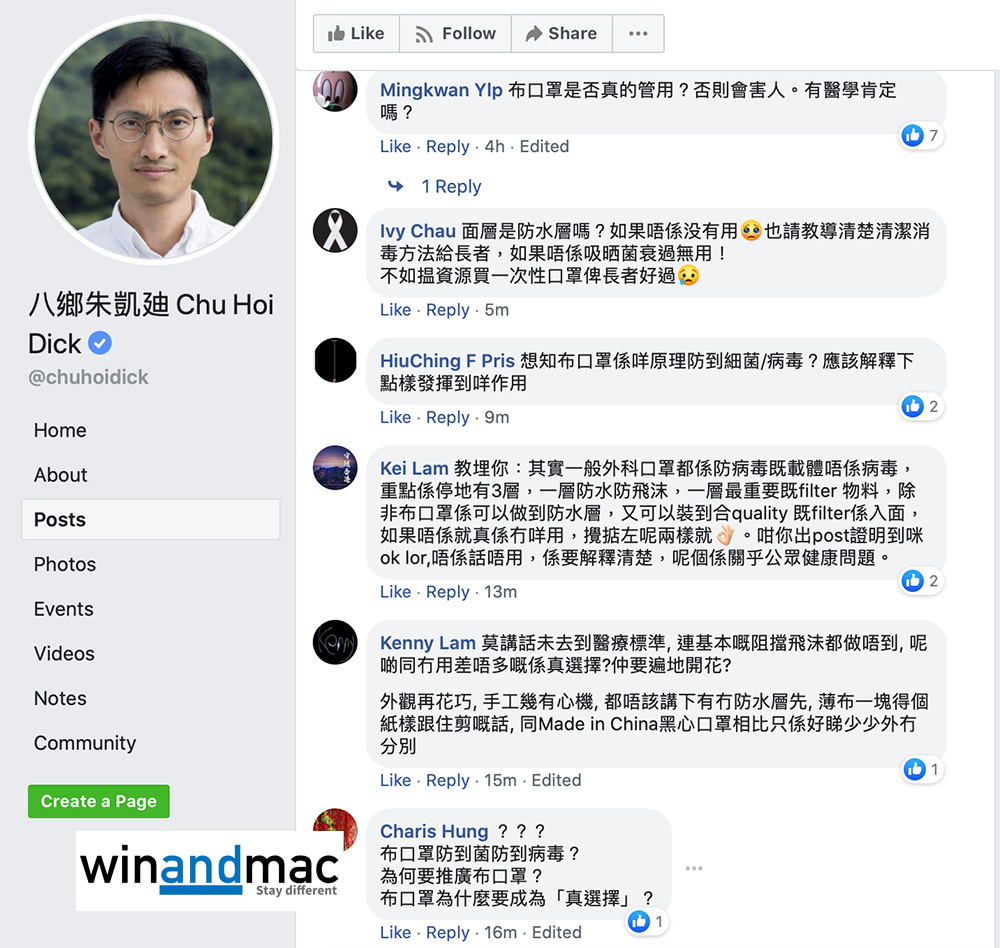Share this page via Share button
This screenshot has width=1000, height=948.
click(x=561, y=33)
